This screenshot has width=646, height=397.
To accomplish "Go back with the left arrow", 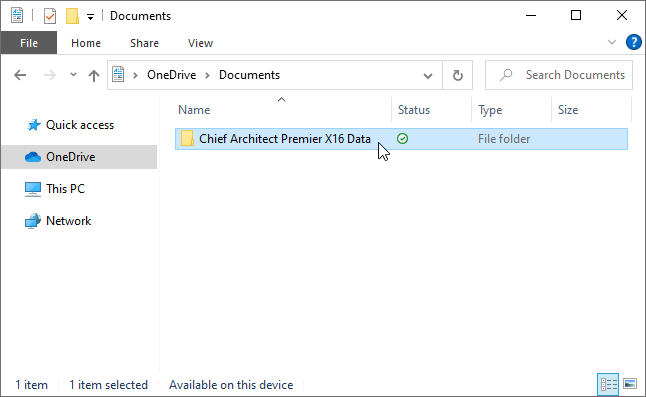I will coord(20,75).
